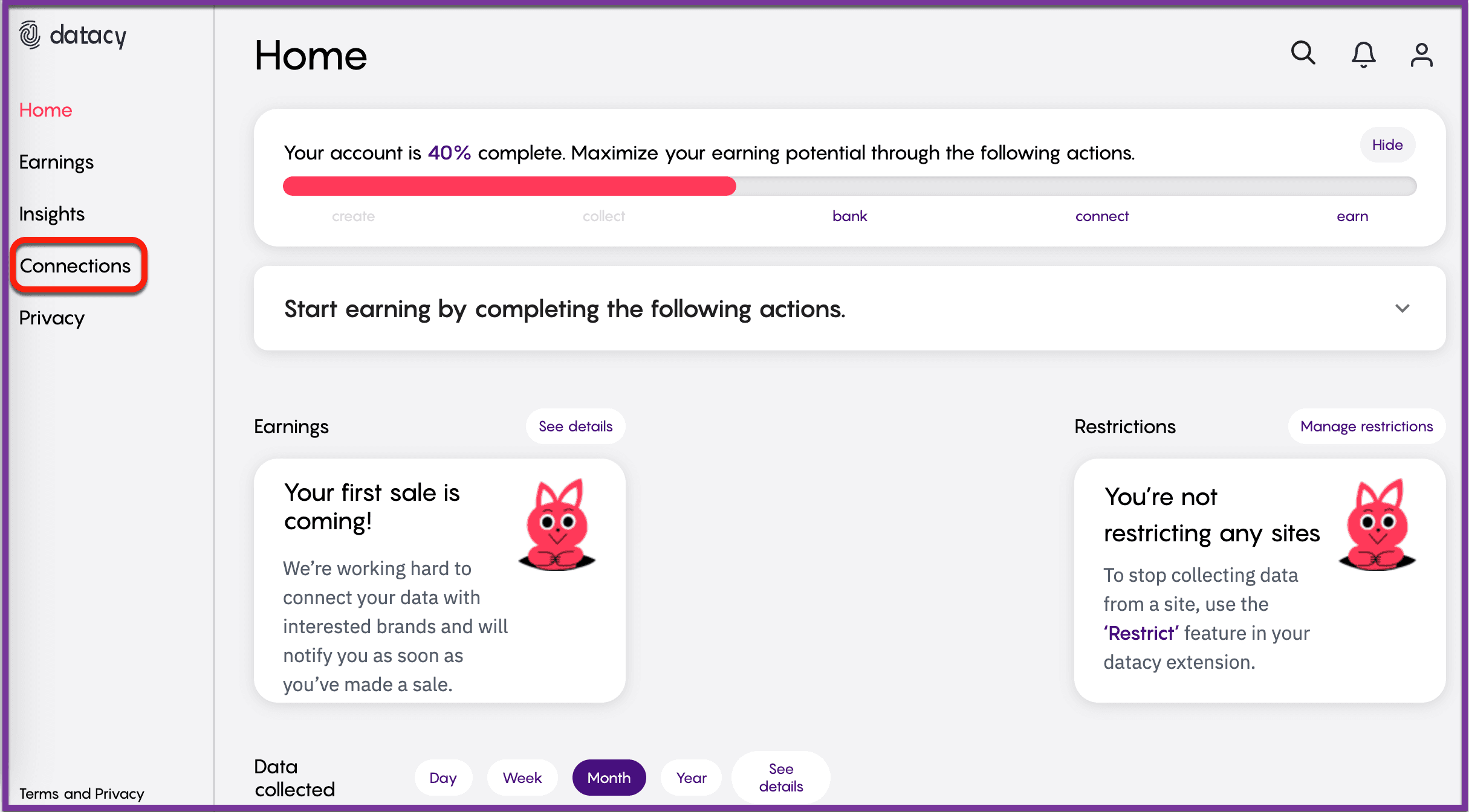The height and width of the screenshot is (812, 1469).
Task: Open See details next to Earnings
Action: pyautogui.click(x=576, y=427)
